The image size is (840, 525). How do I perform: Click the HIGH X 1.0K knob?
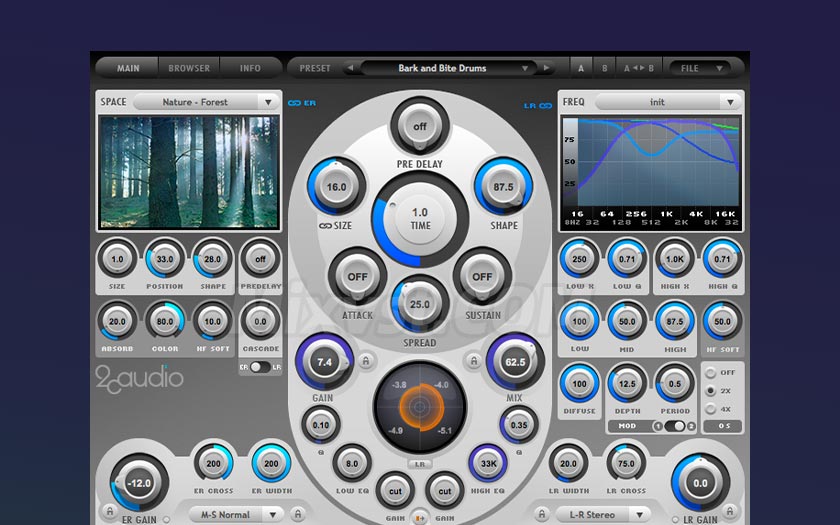pyautogui.click(x=675, y=259)
